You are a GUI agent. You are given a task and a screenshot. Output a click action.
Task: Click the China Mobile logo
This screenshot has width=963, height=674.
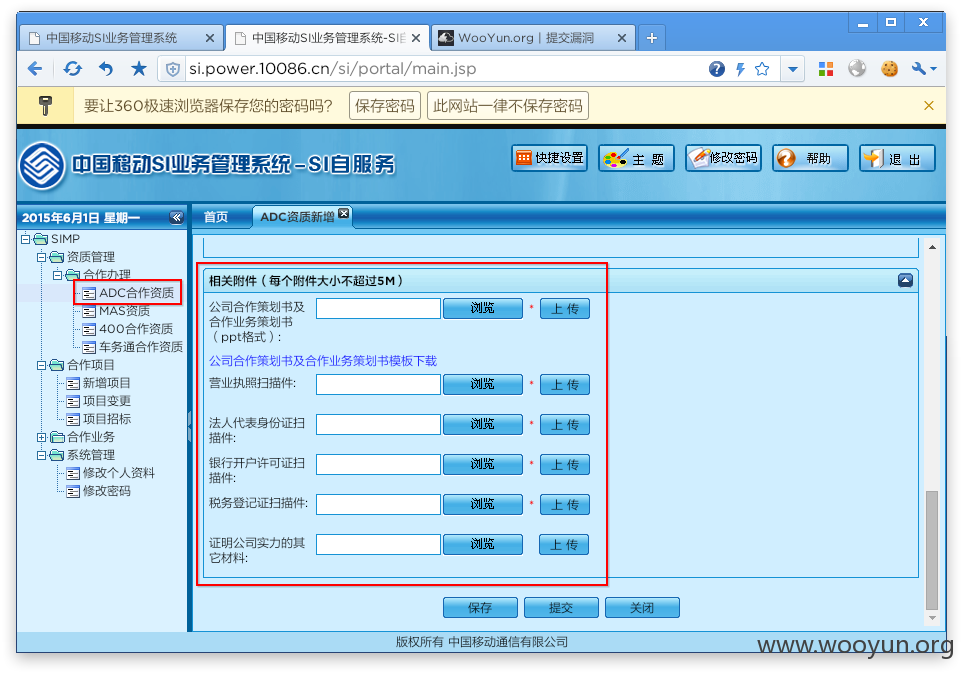pyautogui.click(x=42, y=165)
